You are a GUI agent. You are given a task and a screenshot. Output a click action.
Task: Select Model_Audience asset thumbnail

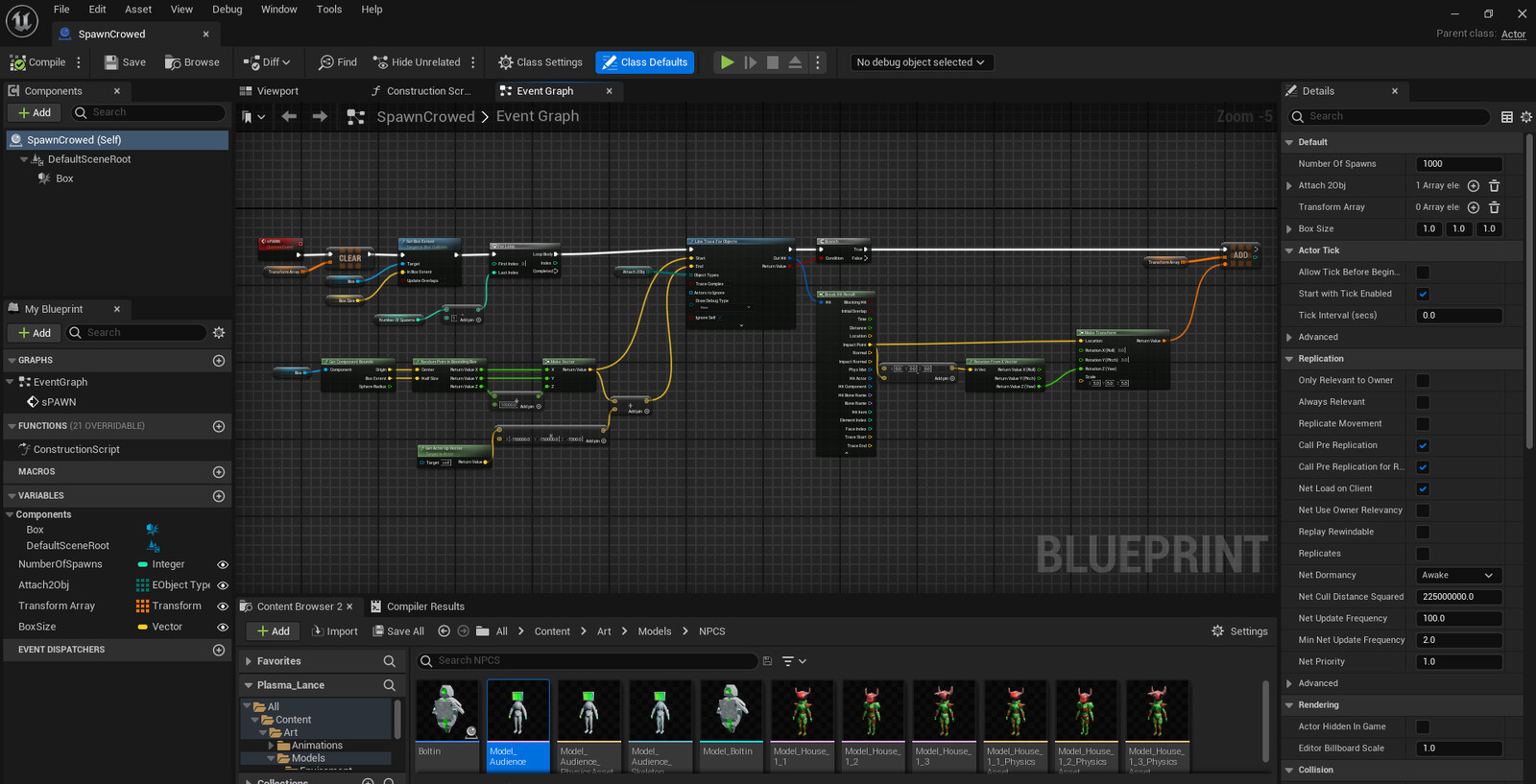518,725
